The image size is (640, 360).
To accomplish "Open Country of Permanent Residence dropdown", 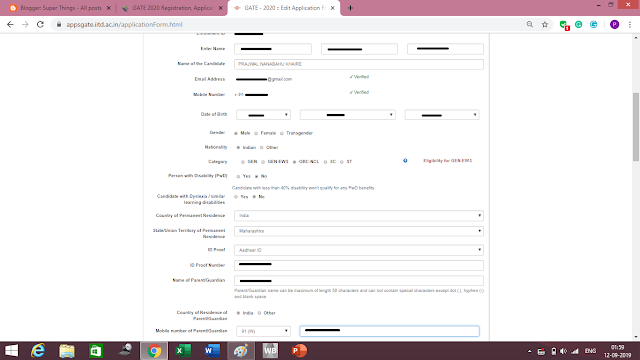I will [359, 216].
